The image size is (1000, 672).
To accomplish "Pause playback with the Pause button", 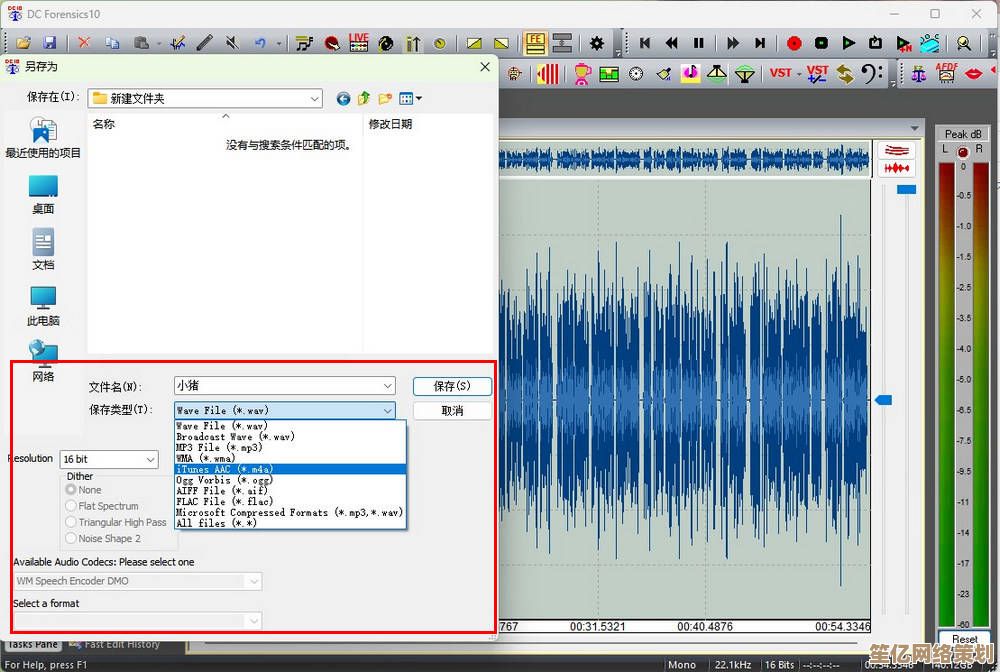I will [699, 43].
